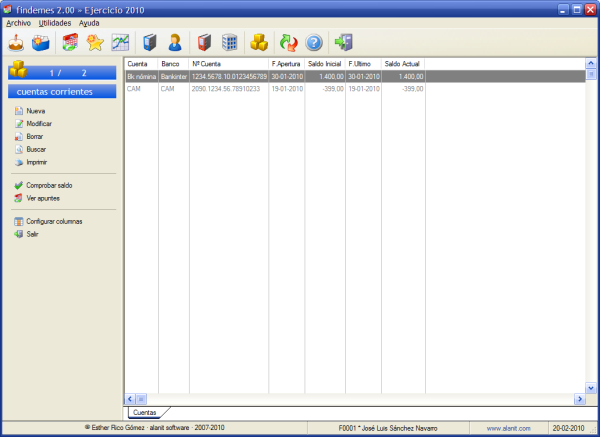Click the office building toolbar icon
The width and height of the screenshot is (600, 437).
(x=230, y=42)
